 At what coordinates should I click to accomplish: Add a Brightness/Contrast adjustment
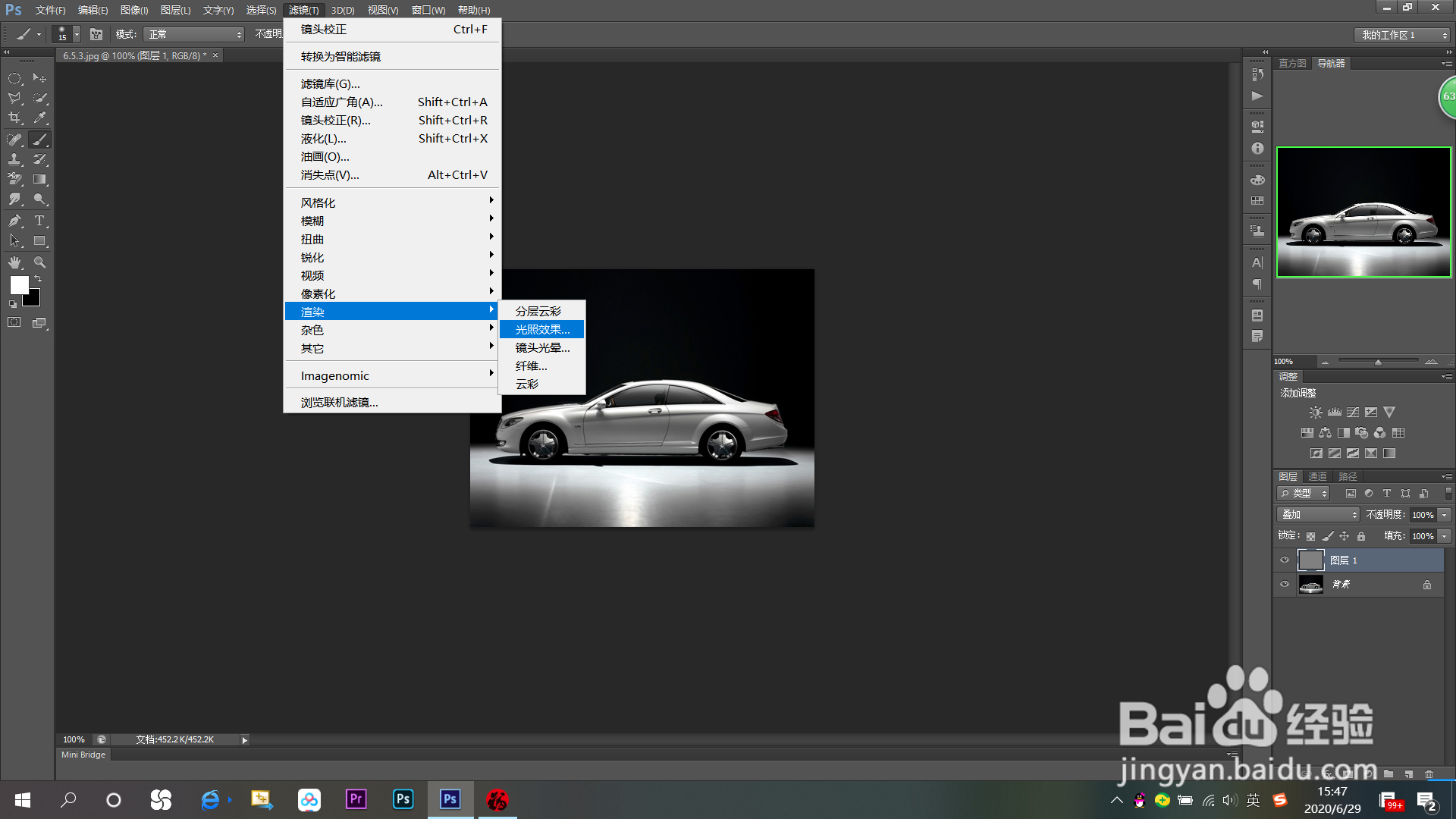pyautogui.click(x=1316, y=413)
